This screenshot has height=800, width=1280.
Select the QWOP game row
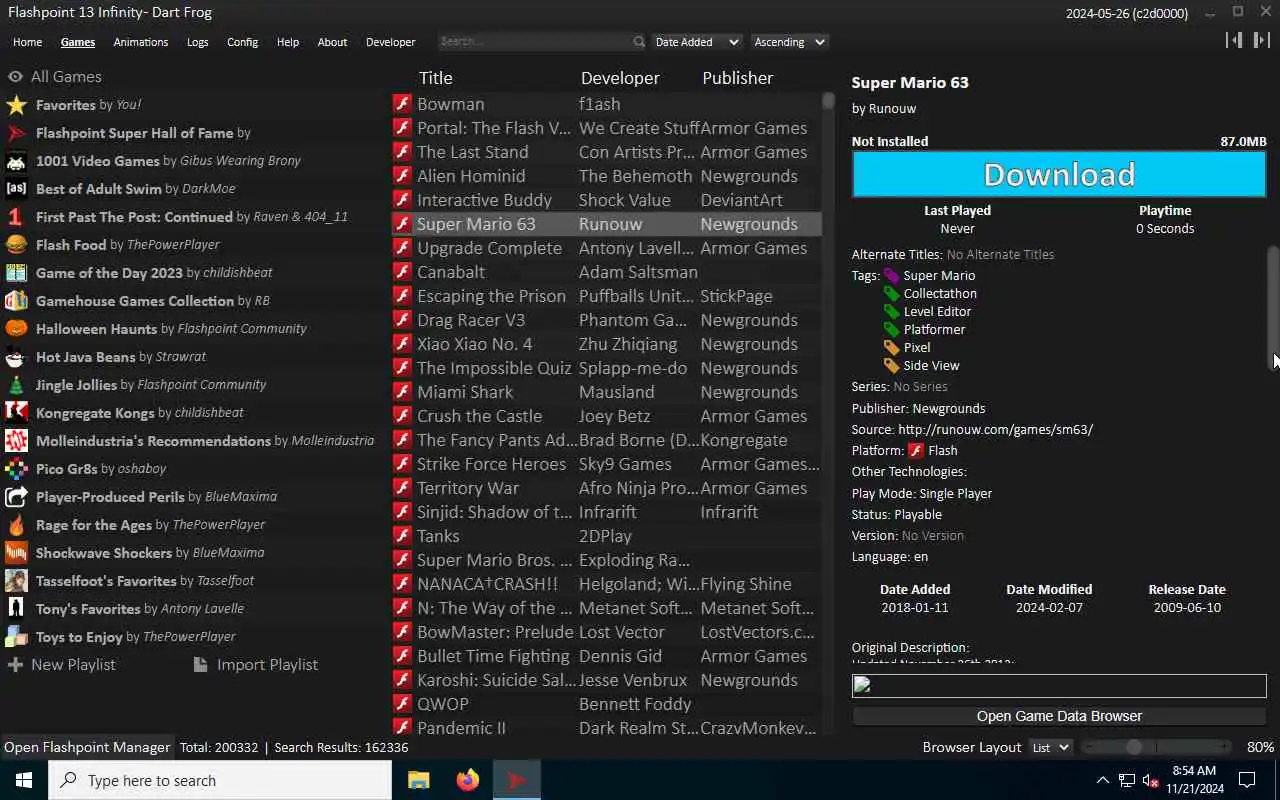tap(606, 704)
